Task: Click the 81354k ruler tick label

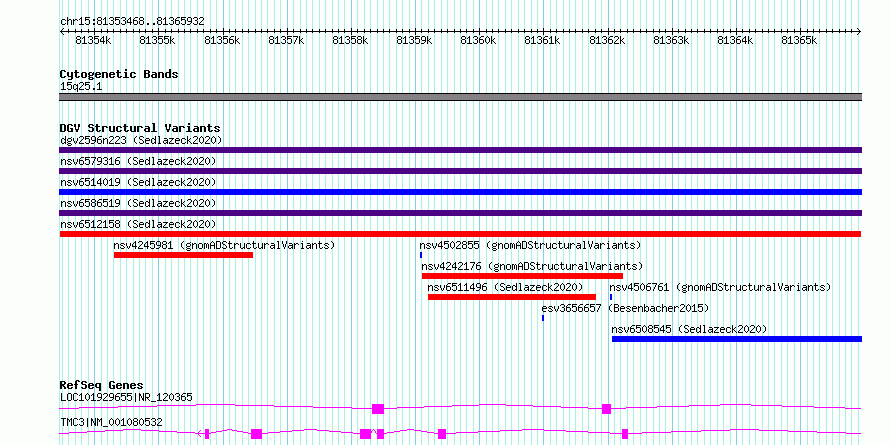Action: [93, 40]
